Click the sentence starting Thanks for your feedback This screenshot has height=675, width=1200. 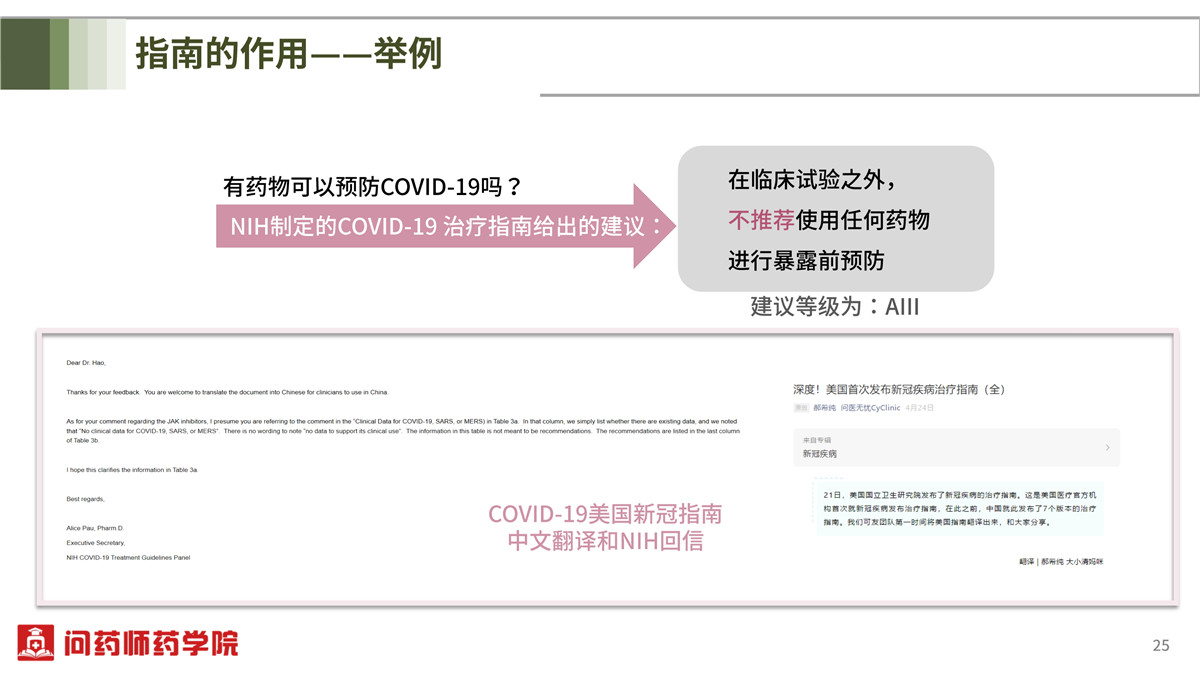[227, 392]
